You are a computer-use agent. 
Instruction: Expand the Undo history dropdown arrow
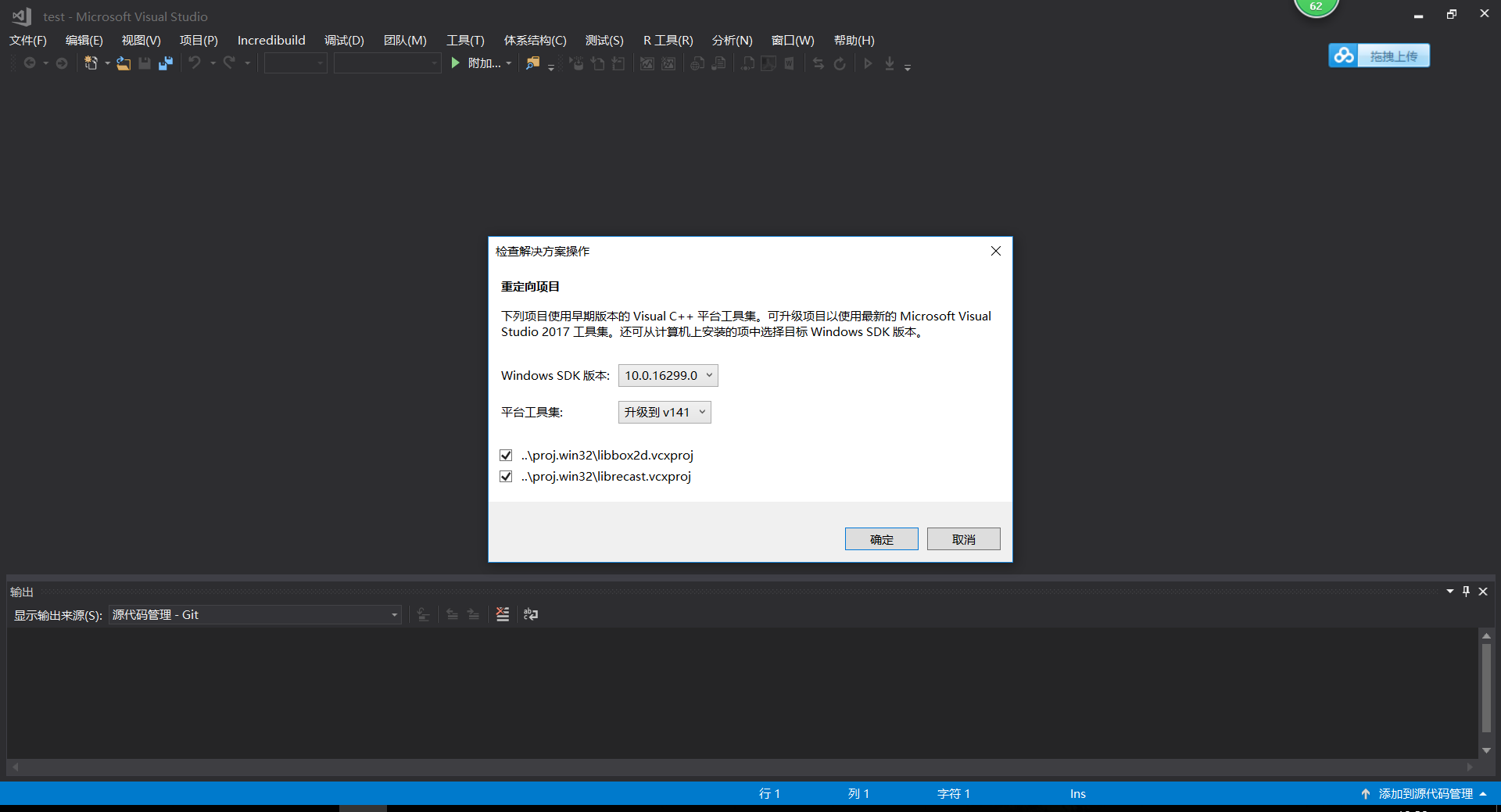tap(213, 63)
